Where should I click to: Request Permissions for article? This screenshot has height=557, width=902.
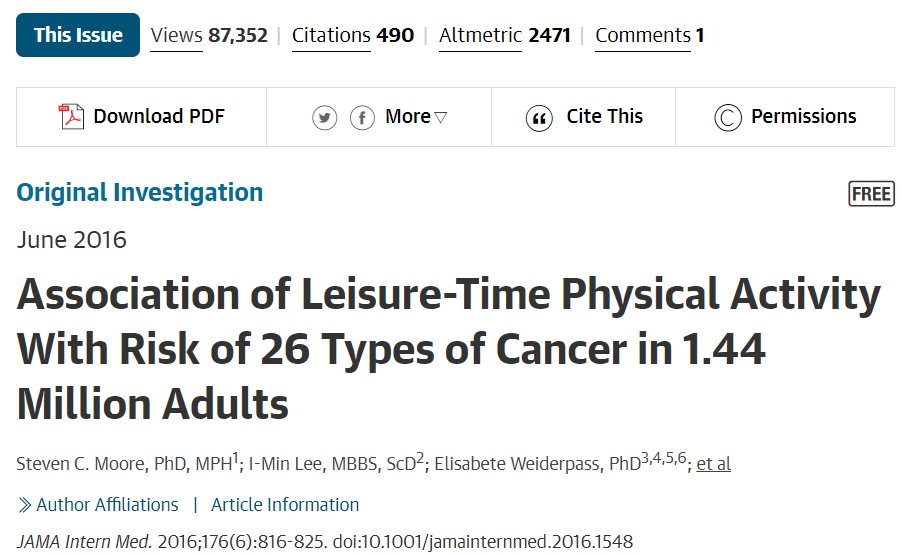pyautogui.click(x=785, y=117)
